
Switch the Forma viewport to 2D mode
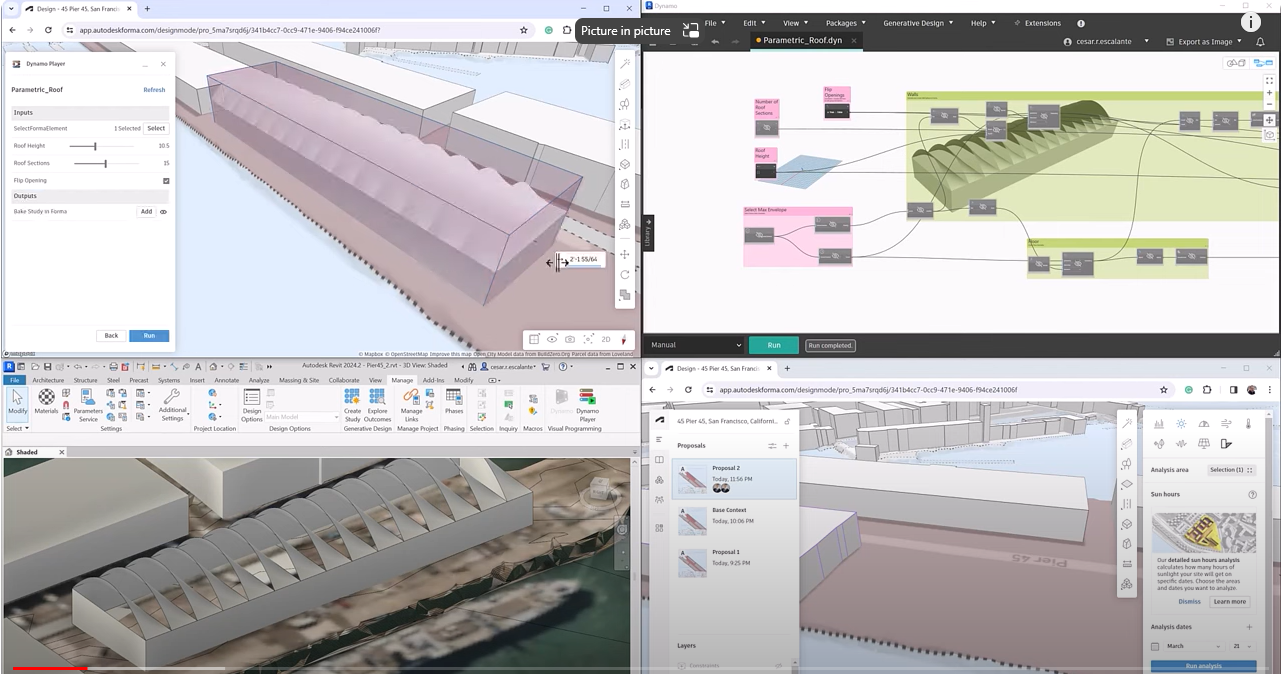tap(605, 340)
